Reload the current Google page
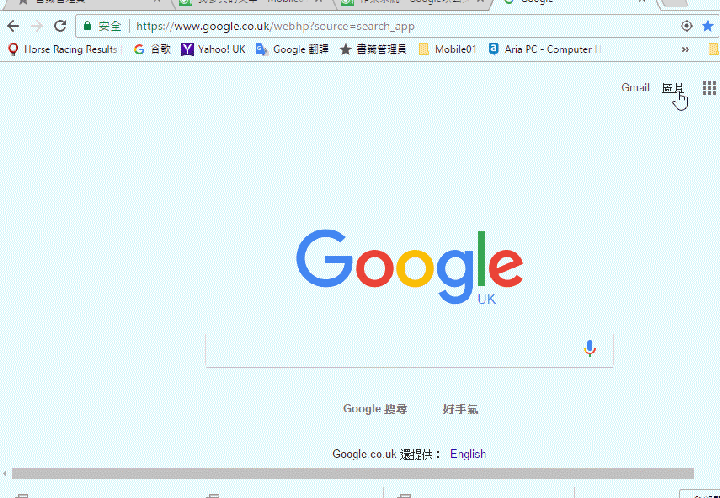 tap(60, 26)
